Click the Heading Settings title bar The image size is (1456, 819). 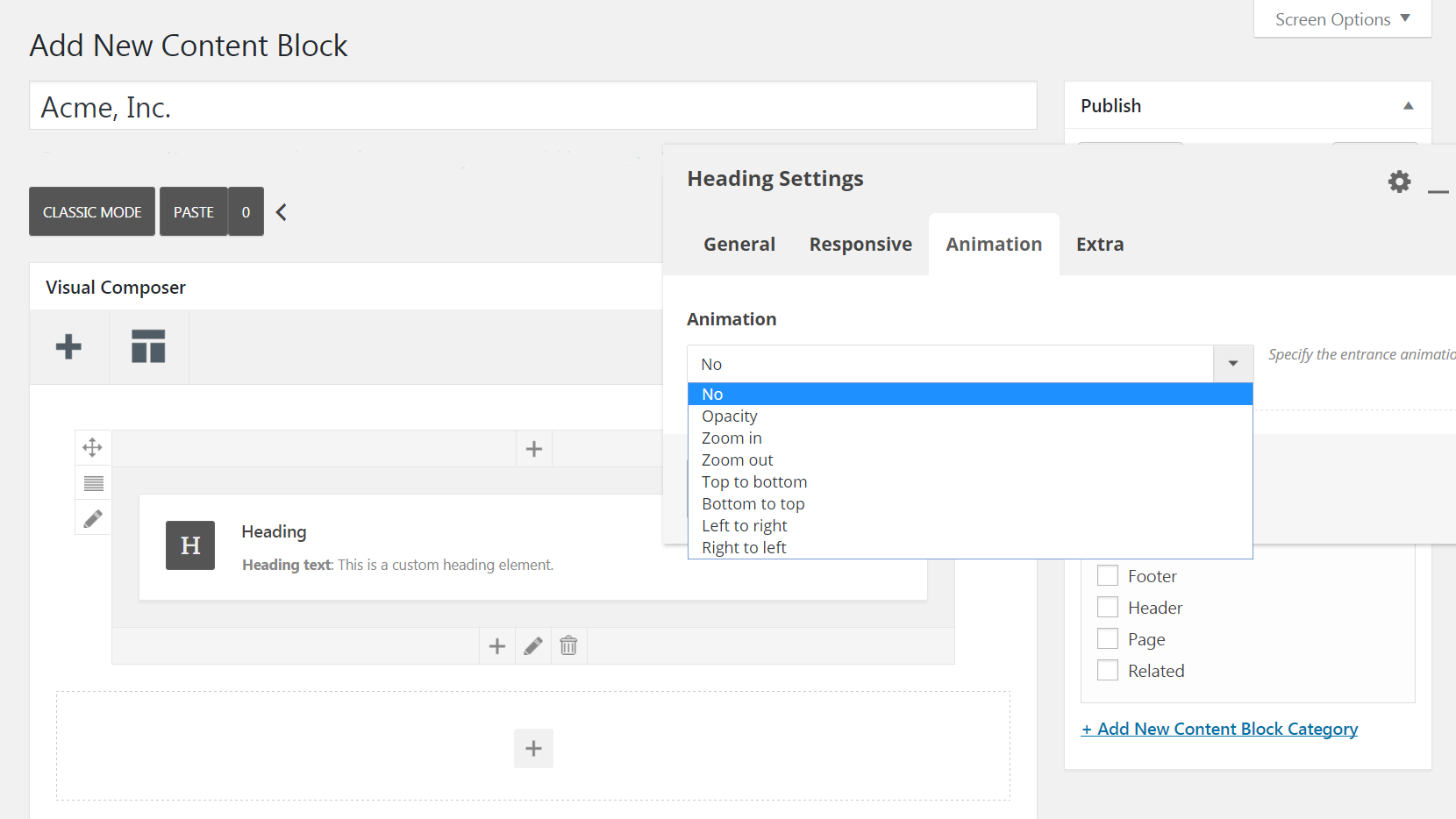pos(775,179)
